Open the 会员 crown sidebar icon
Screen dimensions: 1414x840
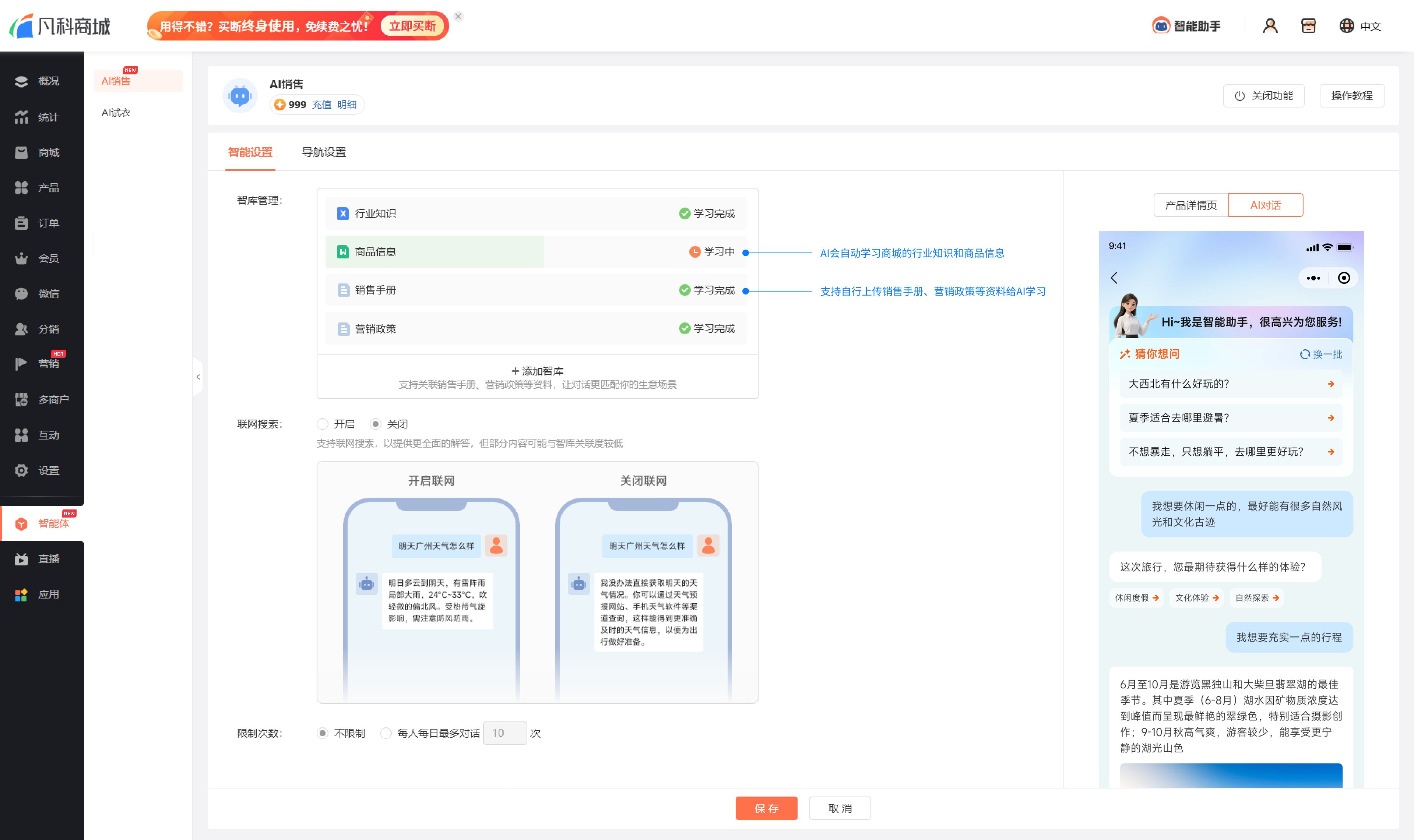(x=21, y=259)
